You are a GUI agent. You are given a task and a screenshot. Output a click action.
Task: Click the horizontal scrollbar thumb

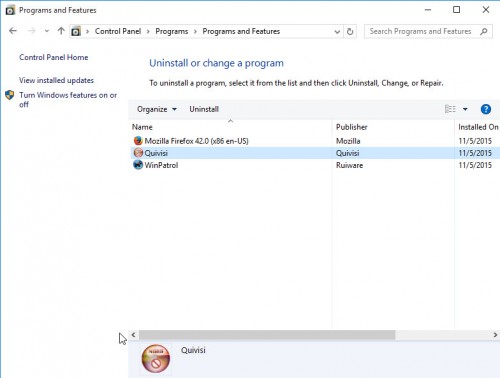coord(267,335)
